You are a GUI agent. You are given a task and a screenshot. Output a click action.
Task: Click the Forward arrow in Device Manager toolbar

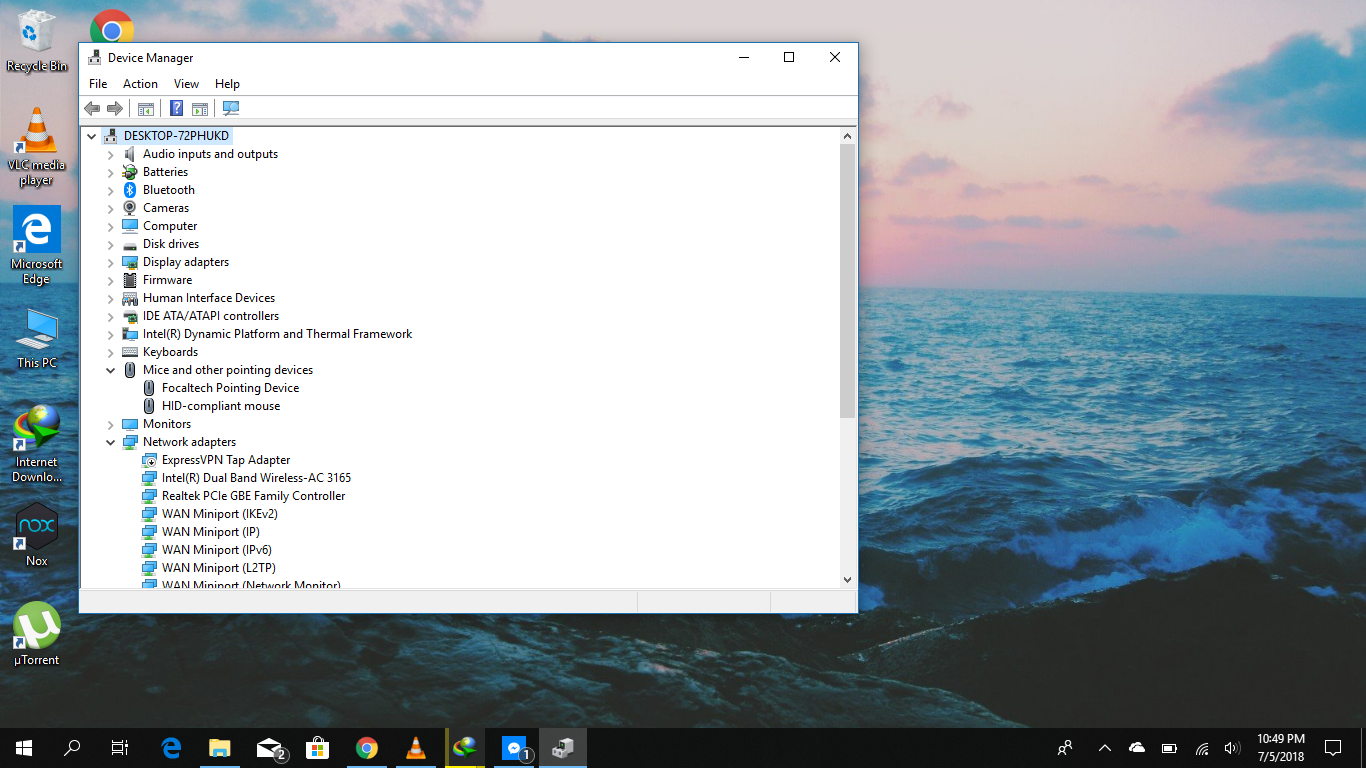point(115,108)
